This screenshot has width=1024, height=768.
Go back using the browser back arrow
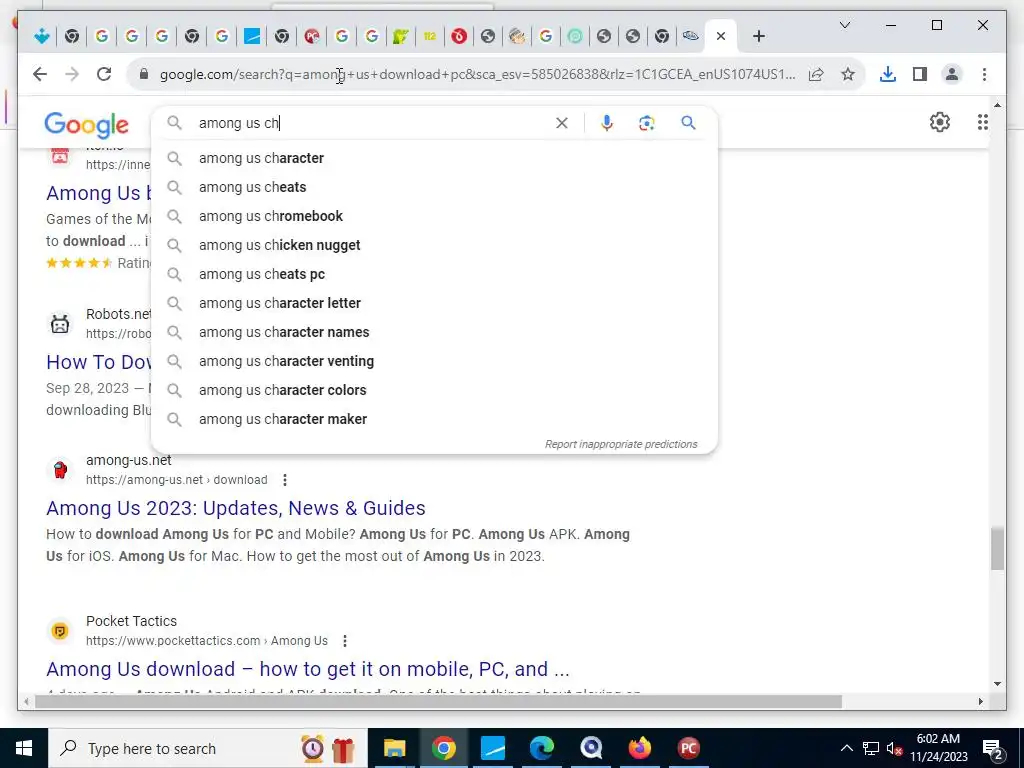pyautogui.click(x=40, y=74)
